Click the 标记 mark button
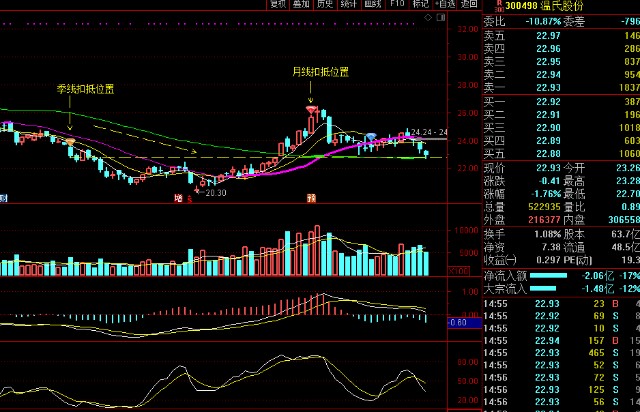The width and height of the screenshot is (640, 412). [420, 4]
